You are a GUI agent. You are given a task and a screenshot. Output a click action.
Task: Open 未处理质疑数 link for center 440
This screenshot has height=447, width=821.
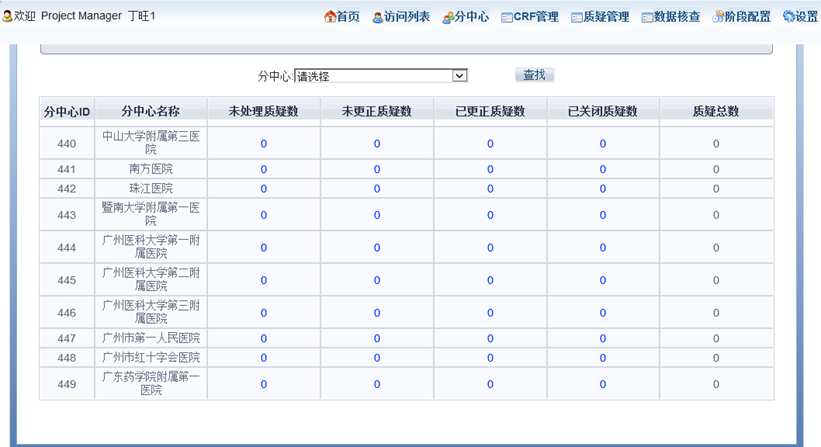pos(264,143)
